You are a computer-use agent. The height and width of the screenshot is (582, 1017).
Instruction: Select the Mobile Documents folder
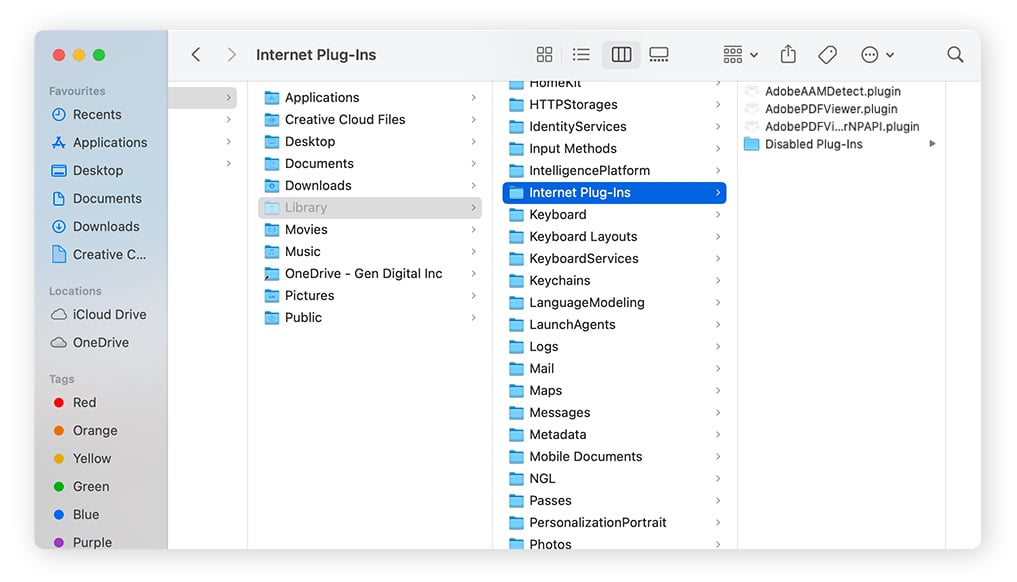pos(614,457)
